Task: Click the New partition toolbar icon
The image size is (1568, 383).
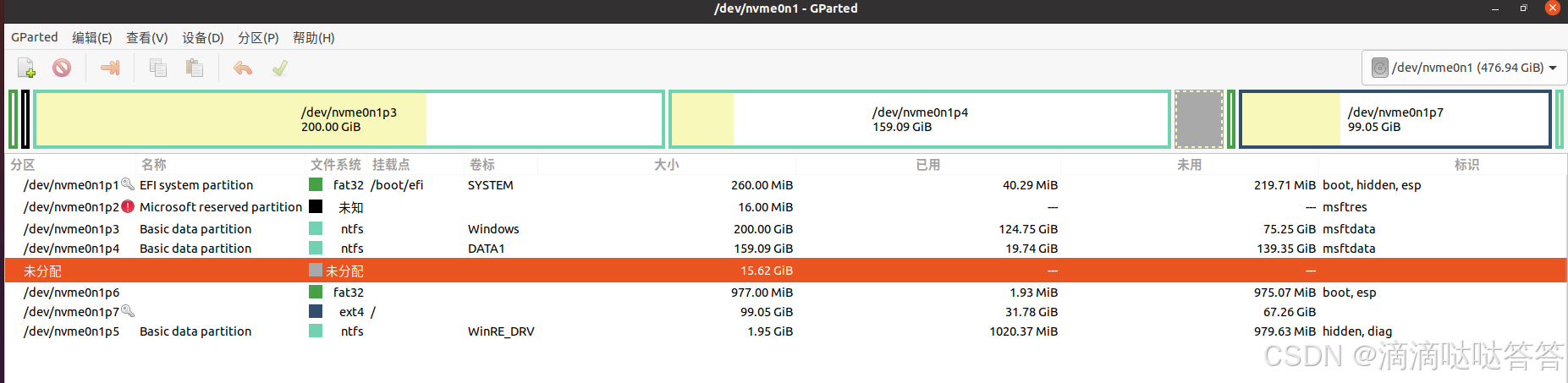Action: (26, 68)
